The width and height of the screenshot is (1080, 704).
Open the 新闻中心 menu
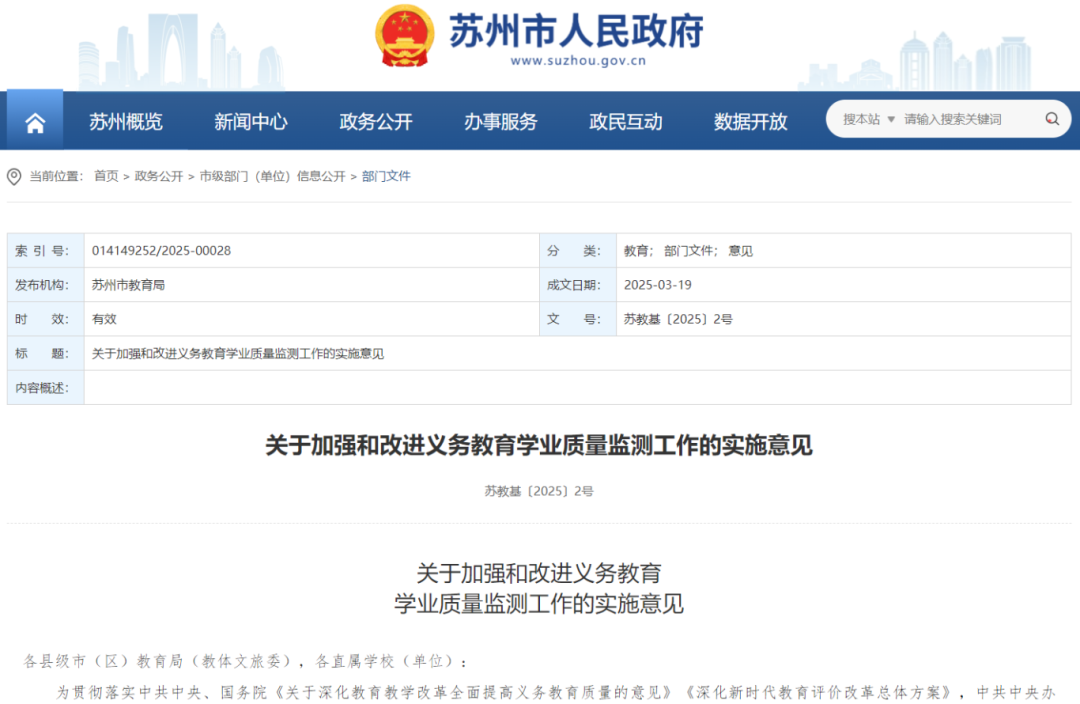click(x=250, y=122)
